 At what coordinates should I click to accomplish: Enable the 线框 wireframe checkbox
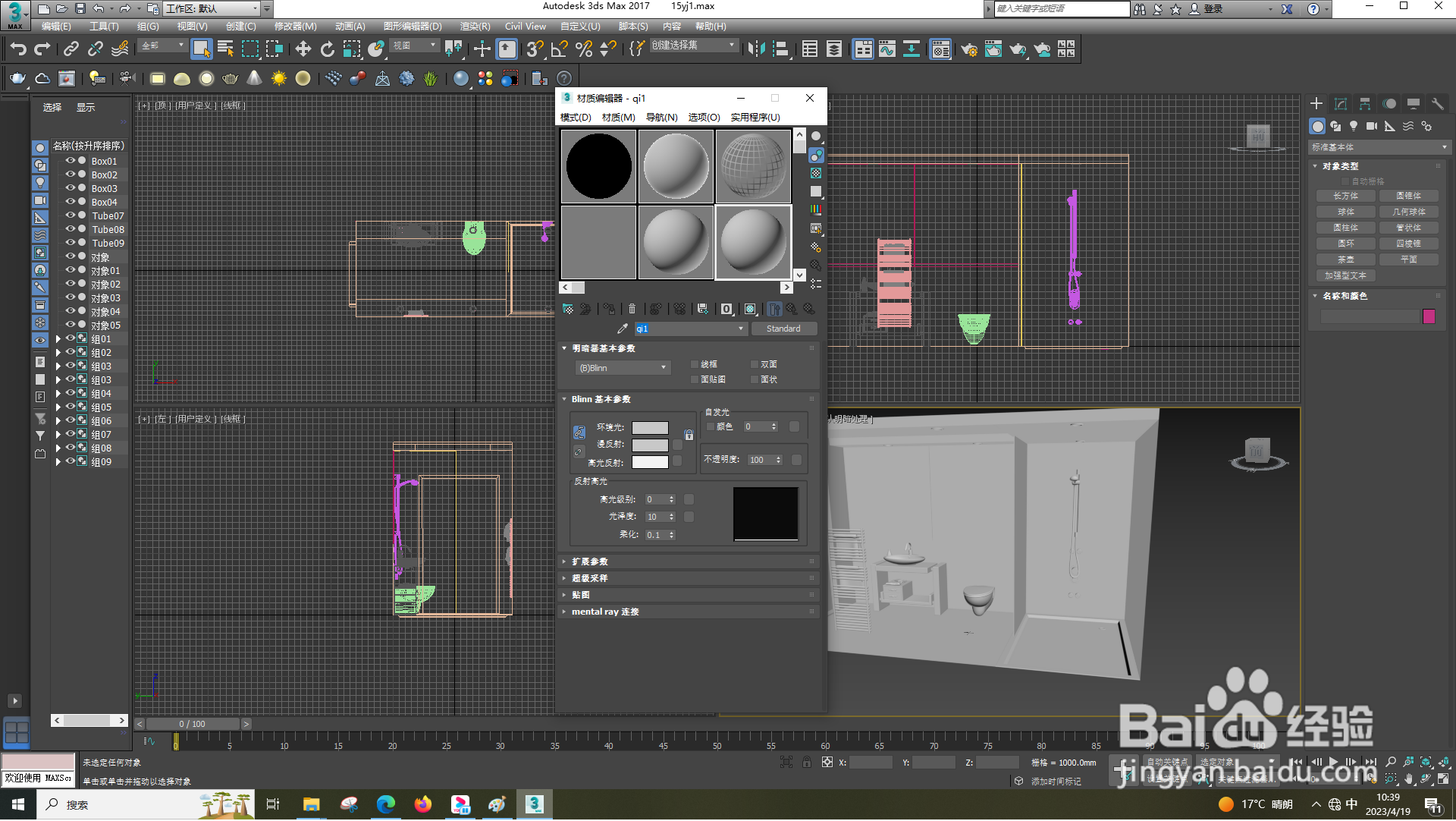(694, 364)
